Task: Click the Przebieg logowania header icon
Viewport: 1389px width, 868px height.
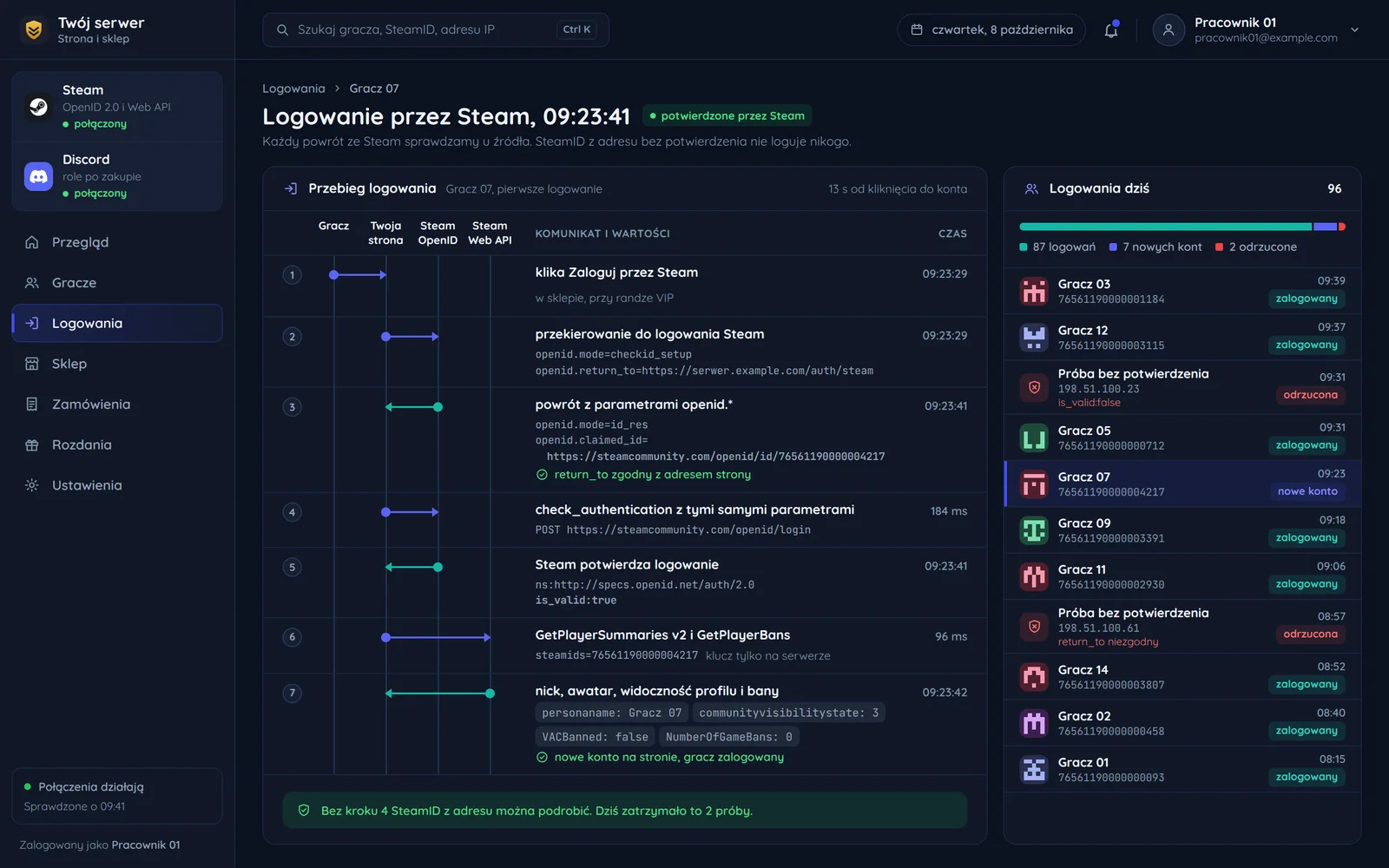Action: (291, 188)
